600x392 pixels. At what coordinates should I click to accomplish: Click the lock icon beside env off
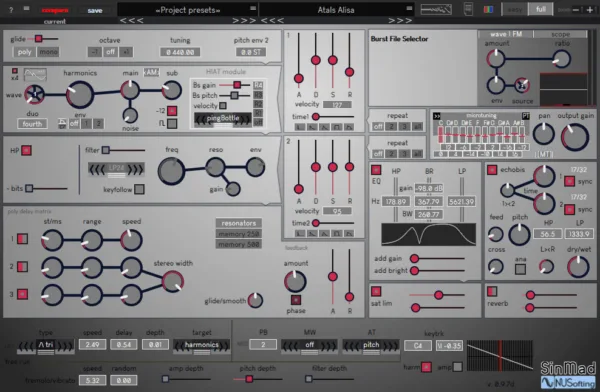point(62,124)
